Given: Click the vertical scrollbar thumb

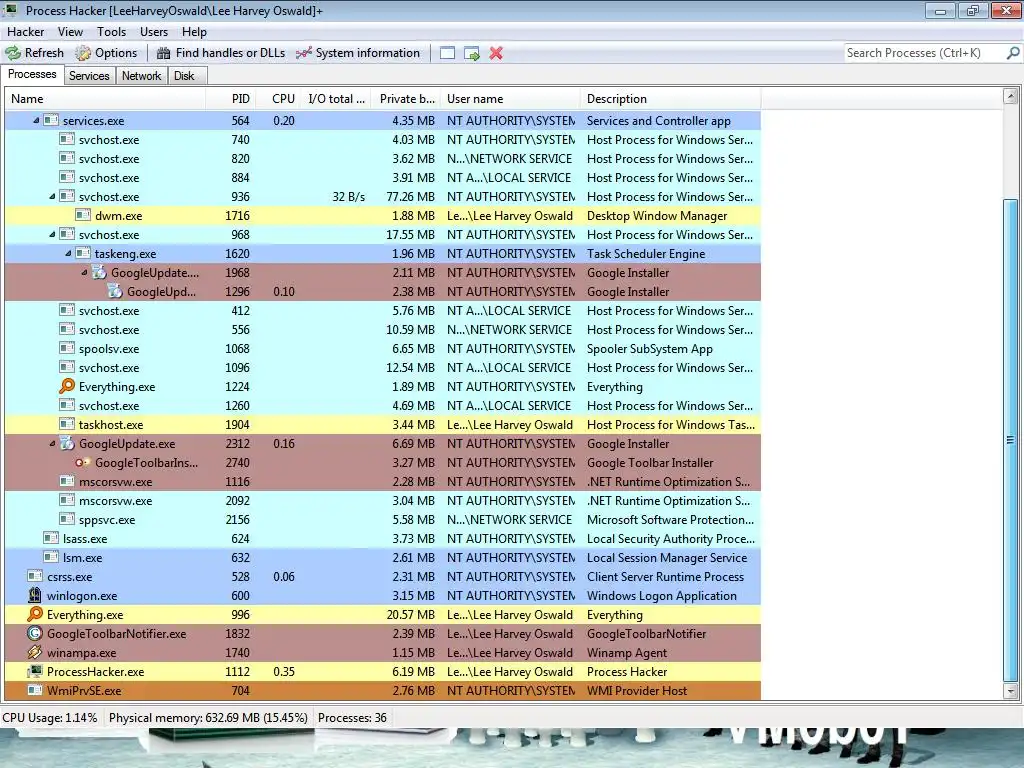Looking at the screenshot, I should (x=1010, y=440).
